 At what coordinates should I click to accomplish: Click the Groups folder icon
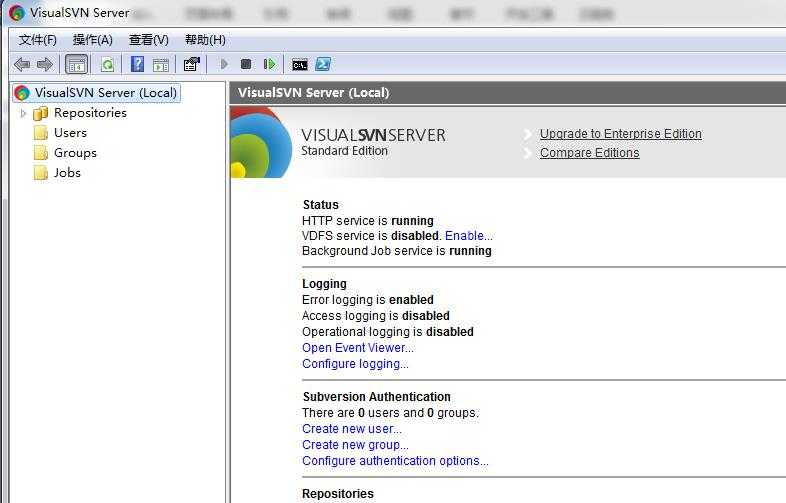[x=41, y=153]
